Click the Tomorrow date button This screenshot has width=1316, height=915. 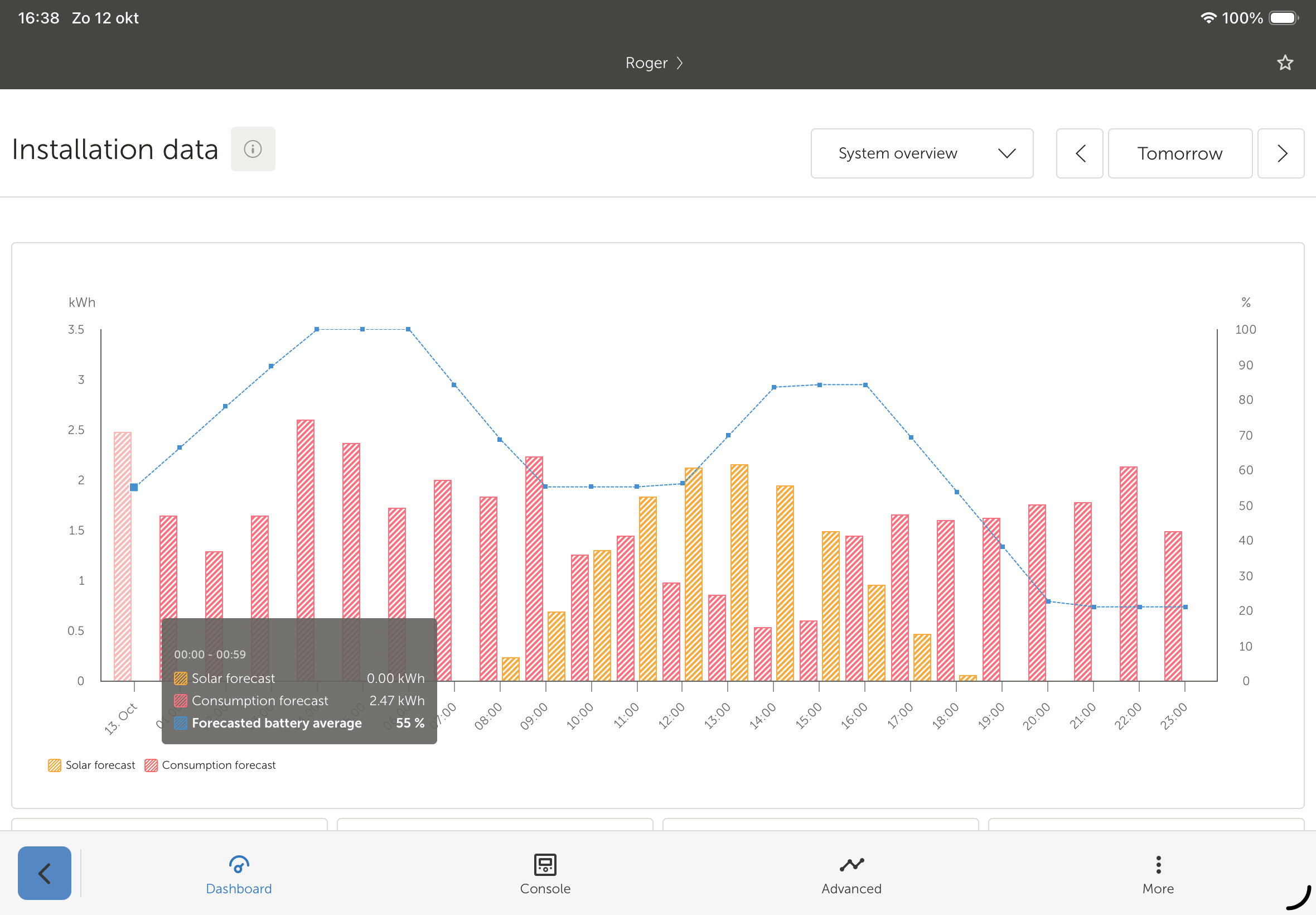(x=1179, y=153)
